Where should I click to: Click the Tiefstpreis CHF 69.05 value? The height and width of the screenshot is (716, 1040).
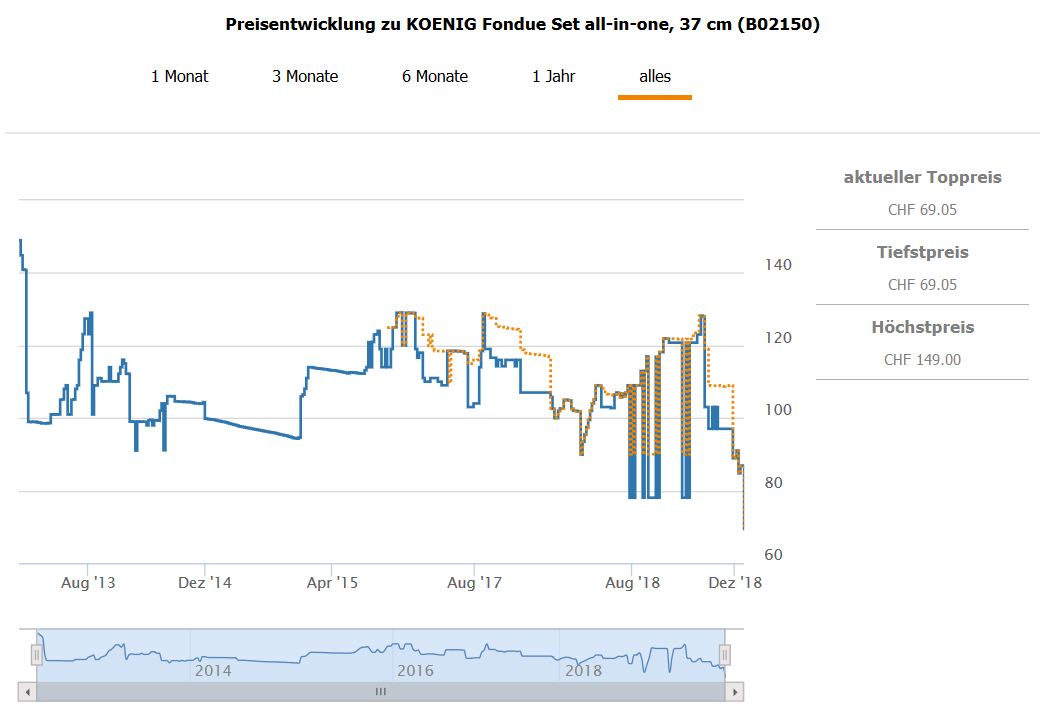(922, 285)
